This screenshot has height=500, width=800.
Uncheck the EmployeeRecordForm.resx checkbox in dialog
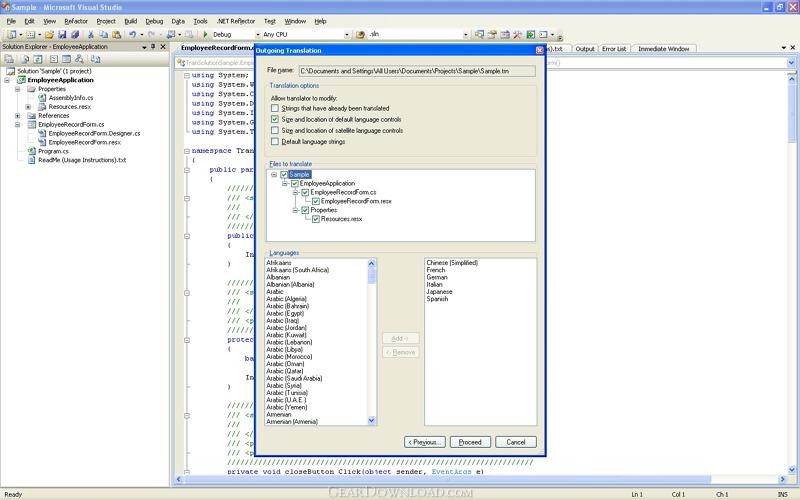pos(316,201)
